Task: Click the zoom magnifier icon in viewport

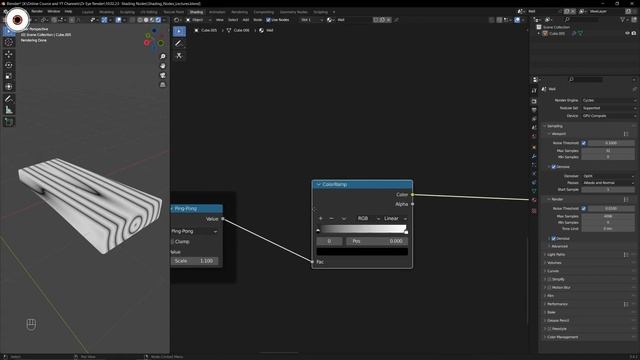Action: click(x=163, y=56)
